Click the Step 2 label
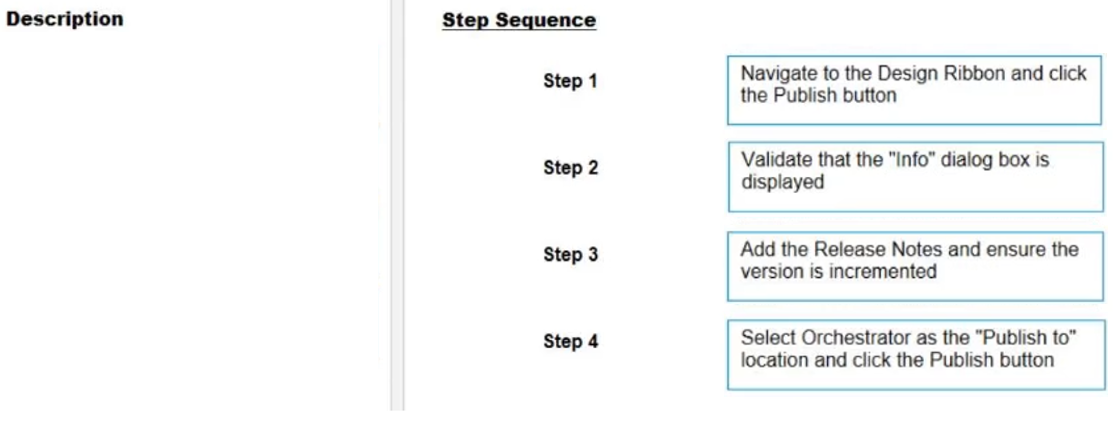The height and width of the screenshot is (421, 1120). tap(570, 168)
